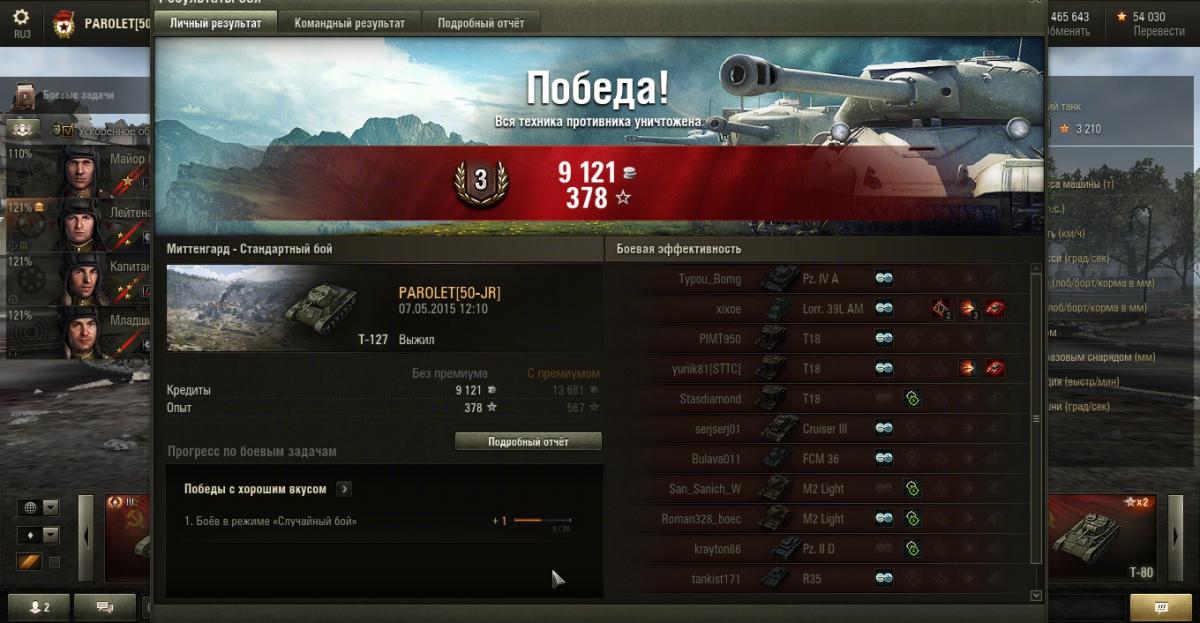This screenshot has width=1200, height=623.
Task: Click the damage icon in the yurik81[STTC] row
Action: click(x=969, y=368)
